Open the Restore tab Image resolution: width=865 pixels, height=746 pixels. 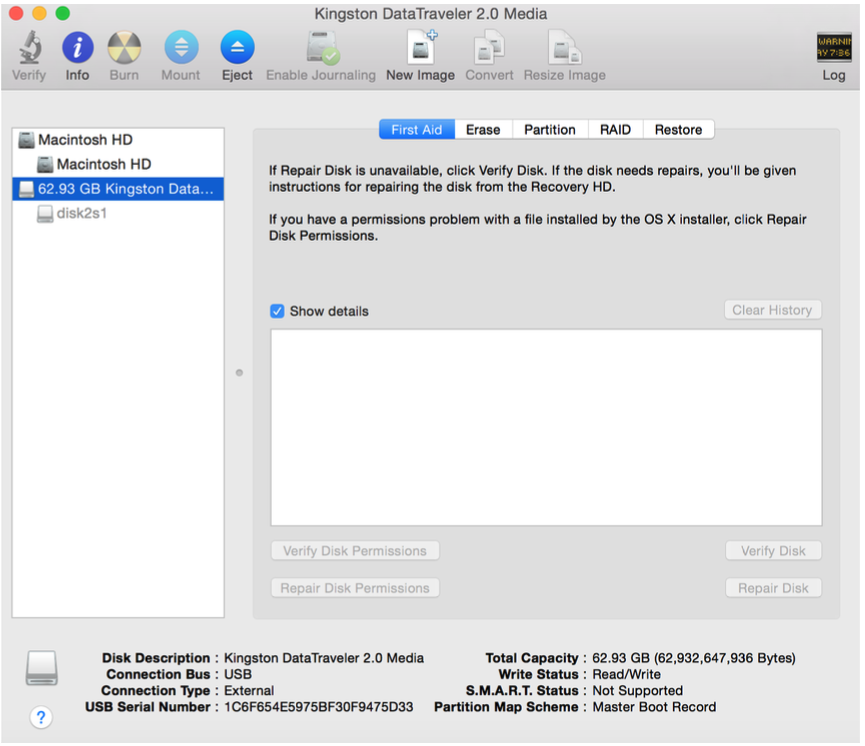pyautogui.click(x=679, y=130)
